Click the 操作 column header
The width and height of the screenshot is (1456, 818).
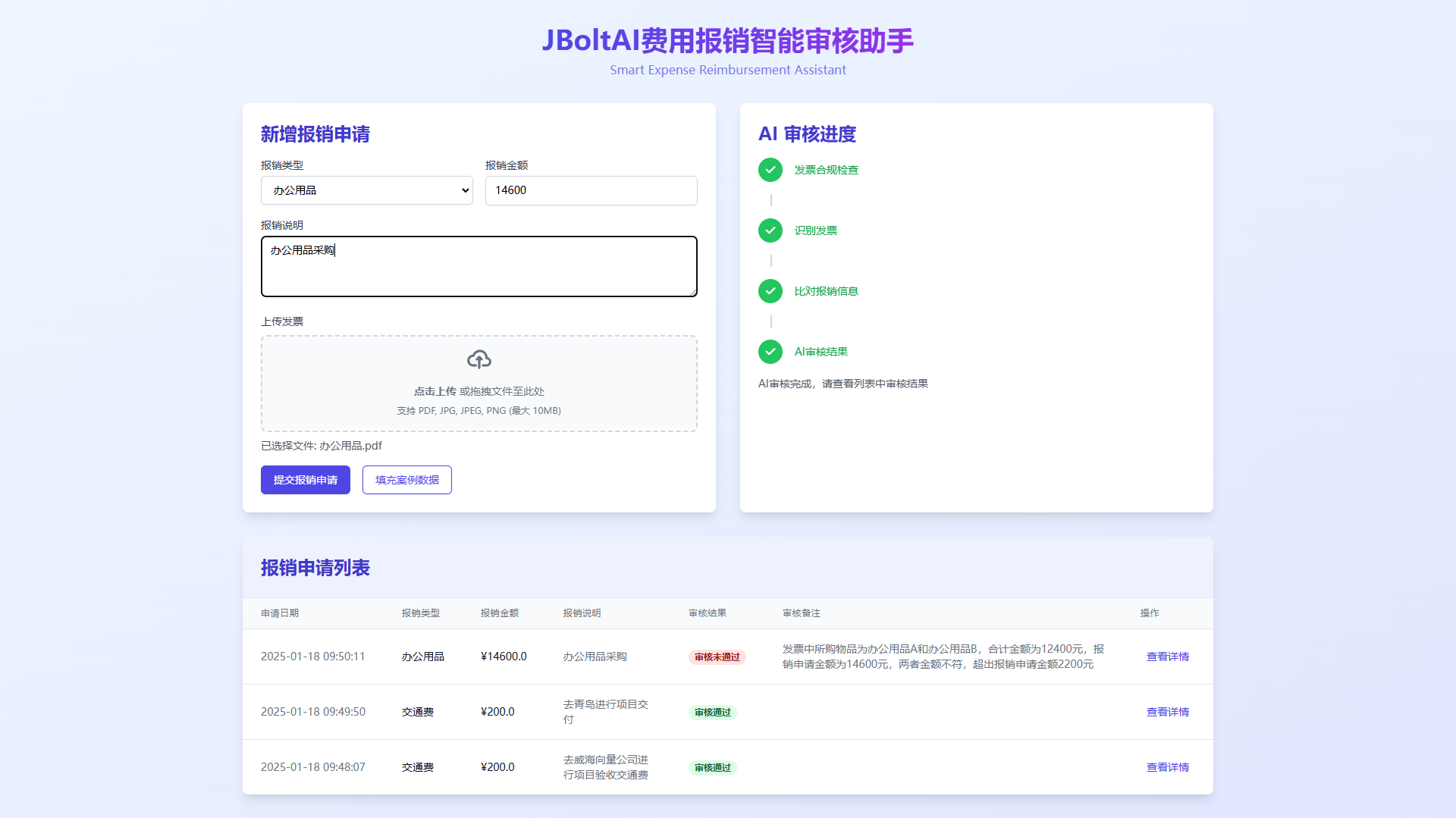click(1150, 613)
